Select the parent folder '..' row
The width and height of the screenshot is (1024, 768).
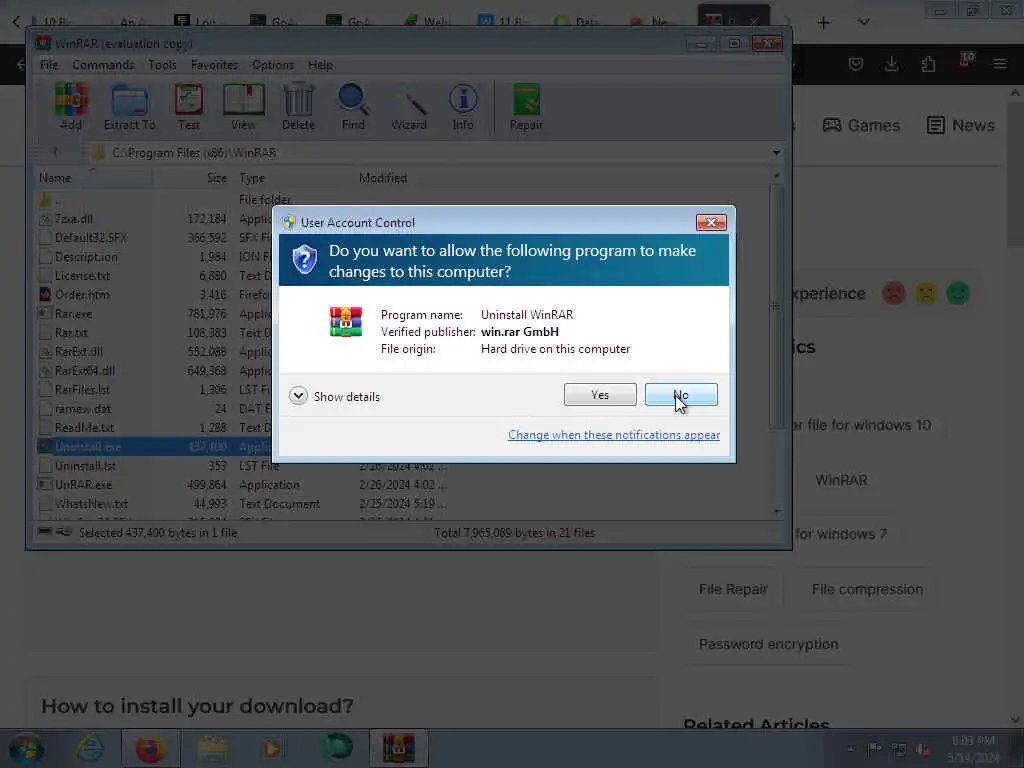click(59, 200)
